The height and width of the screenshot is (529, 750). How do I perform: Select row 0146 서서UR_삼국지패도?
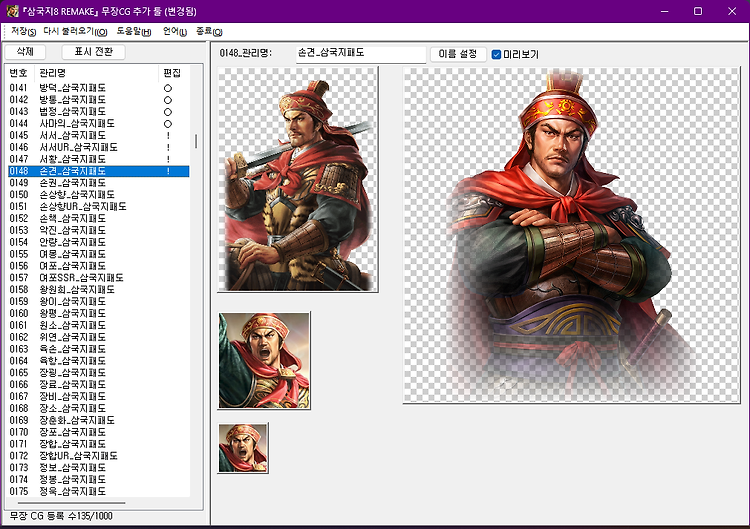click(x=99, y=147)
